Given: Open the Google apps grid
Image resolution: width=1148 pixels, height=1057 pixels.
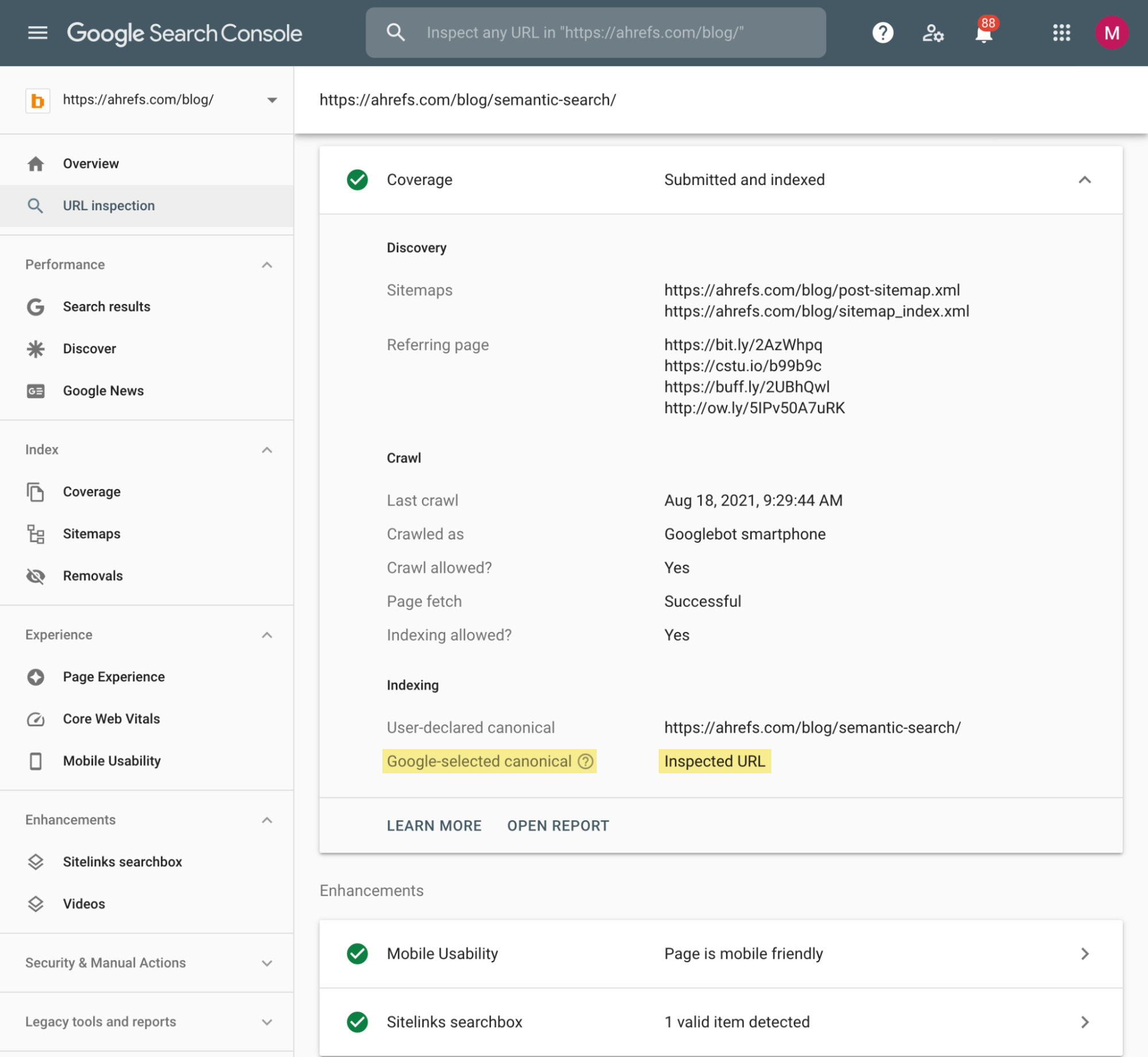Looking at the screenshot, I should point(1061,33).
